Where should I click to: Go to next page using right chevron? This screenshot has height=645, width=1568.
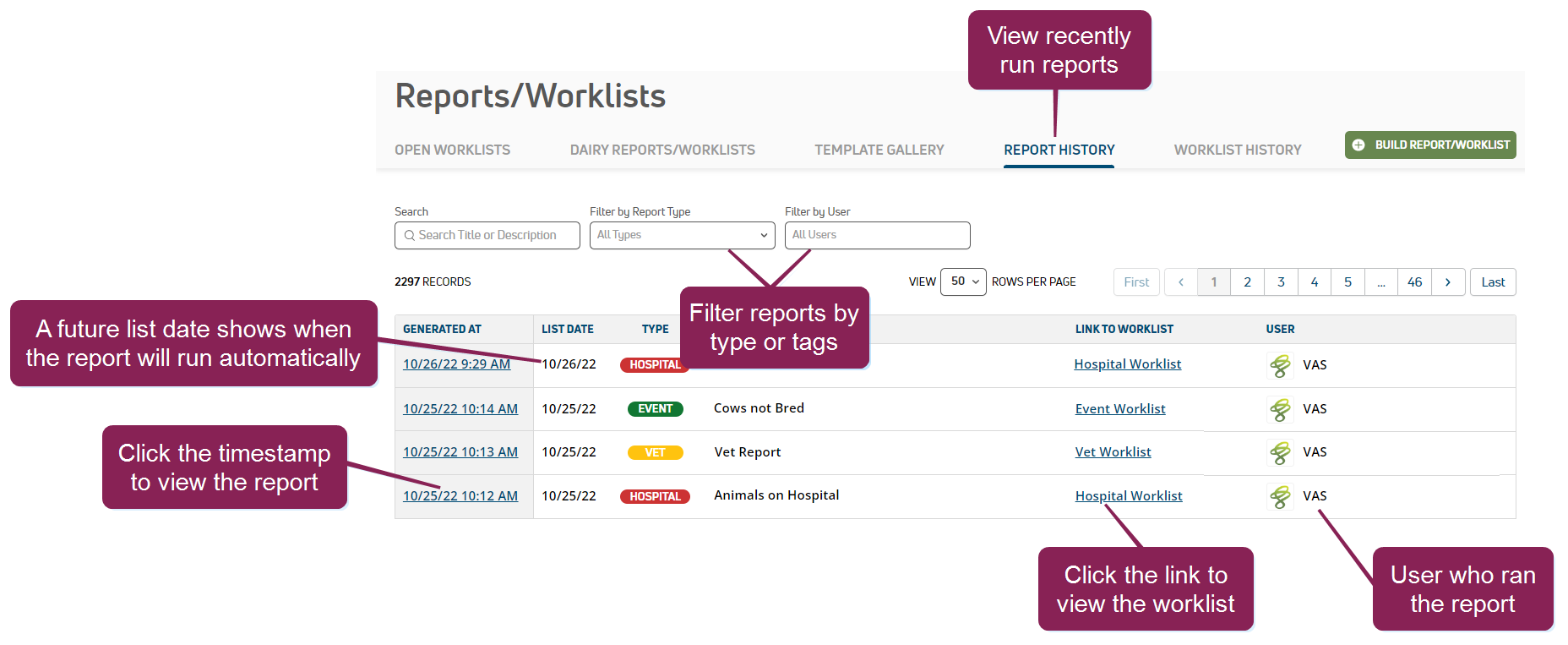pos(1448,282)
